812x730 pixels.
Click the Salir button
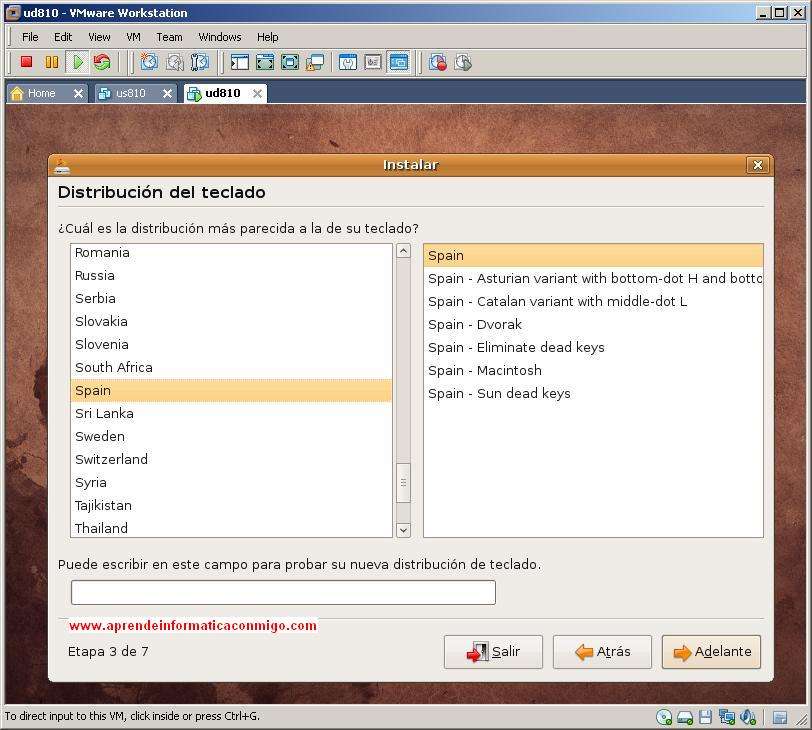[x=493, y=652]
